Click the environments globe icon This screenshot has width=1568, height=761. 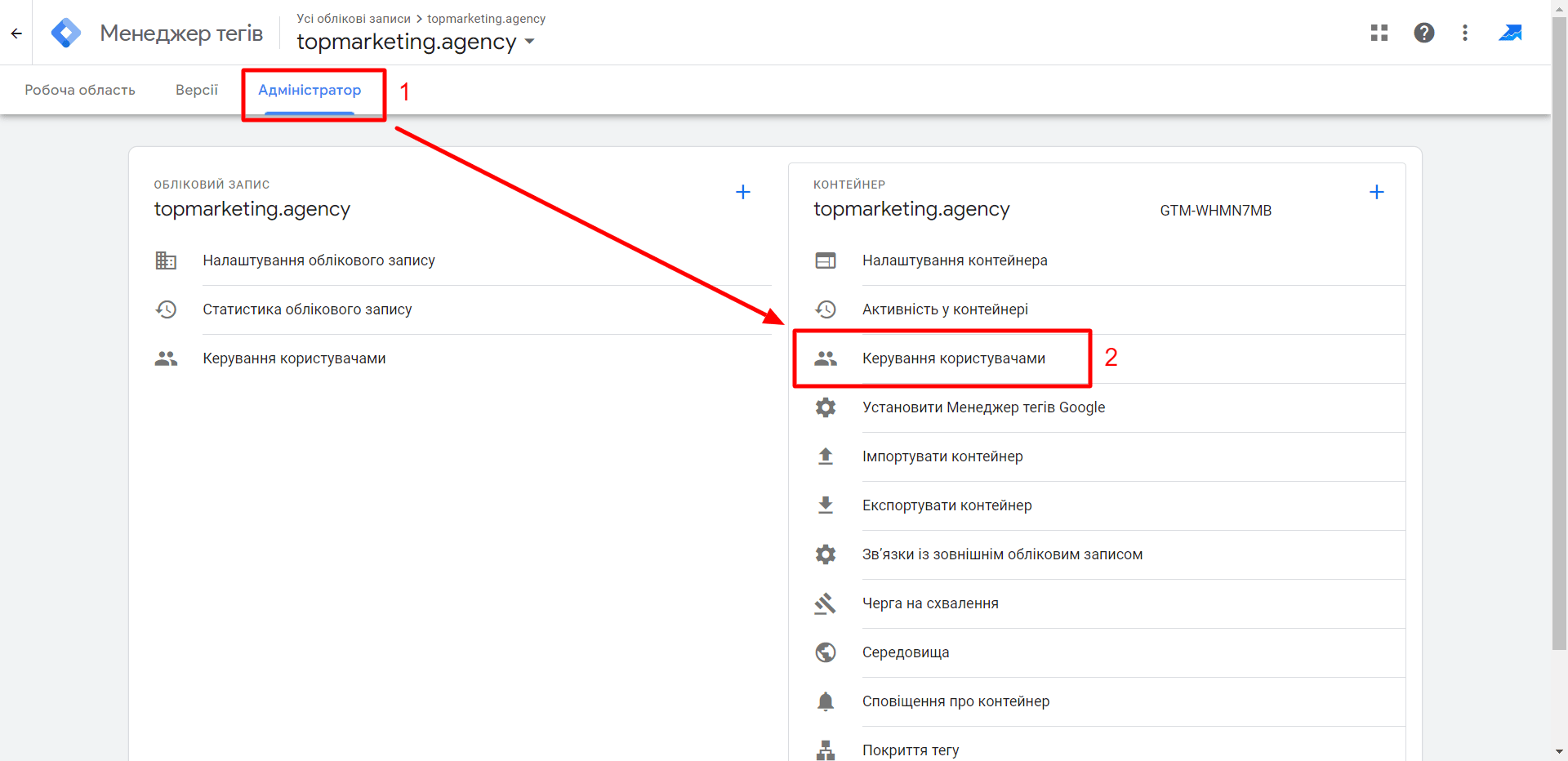tap(826, 652)
